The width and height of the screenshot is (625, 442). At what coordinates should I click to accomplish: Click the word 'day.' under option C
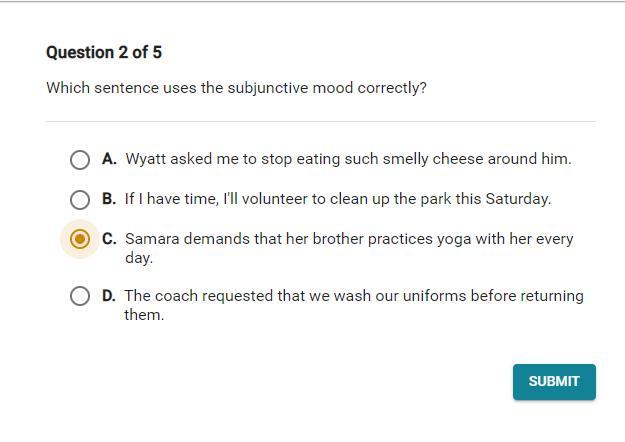tap(139, 258)
